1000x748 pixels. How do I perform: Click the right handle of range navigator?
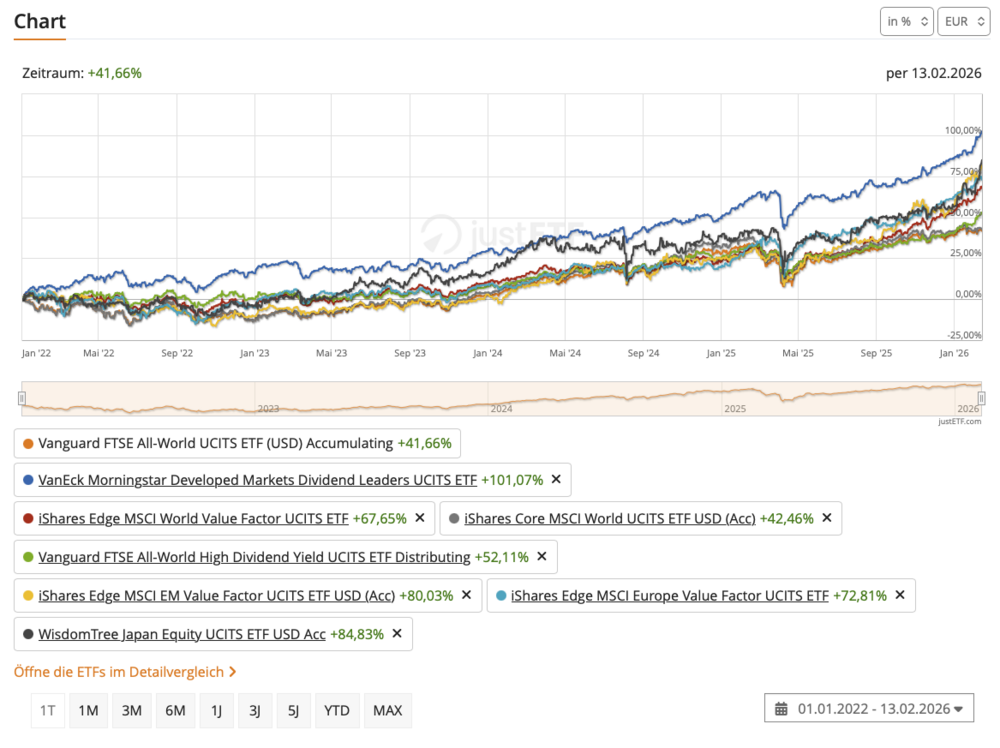pyautogui.click(x=982, y=399)
